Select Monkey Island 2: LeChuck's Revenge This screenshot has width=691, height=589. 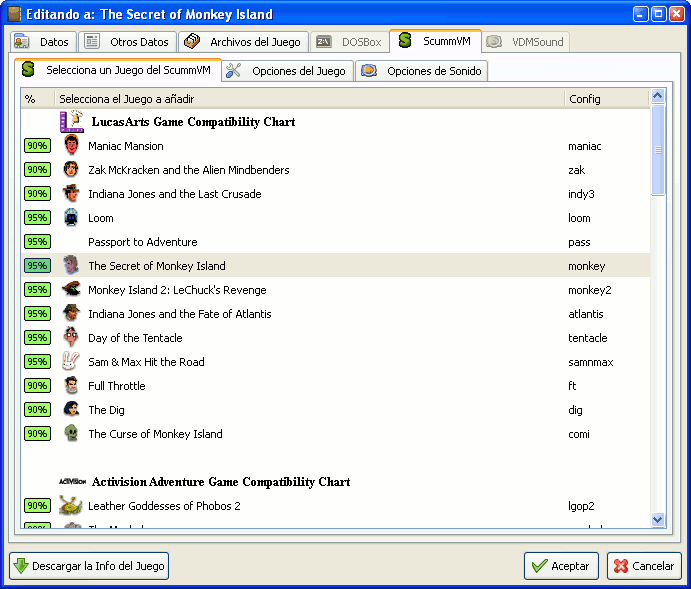177,290
